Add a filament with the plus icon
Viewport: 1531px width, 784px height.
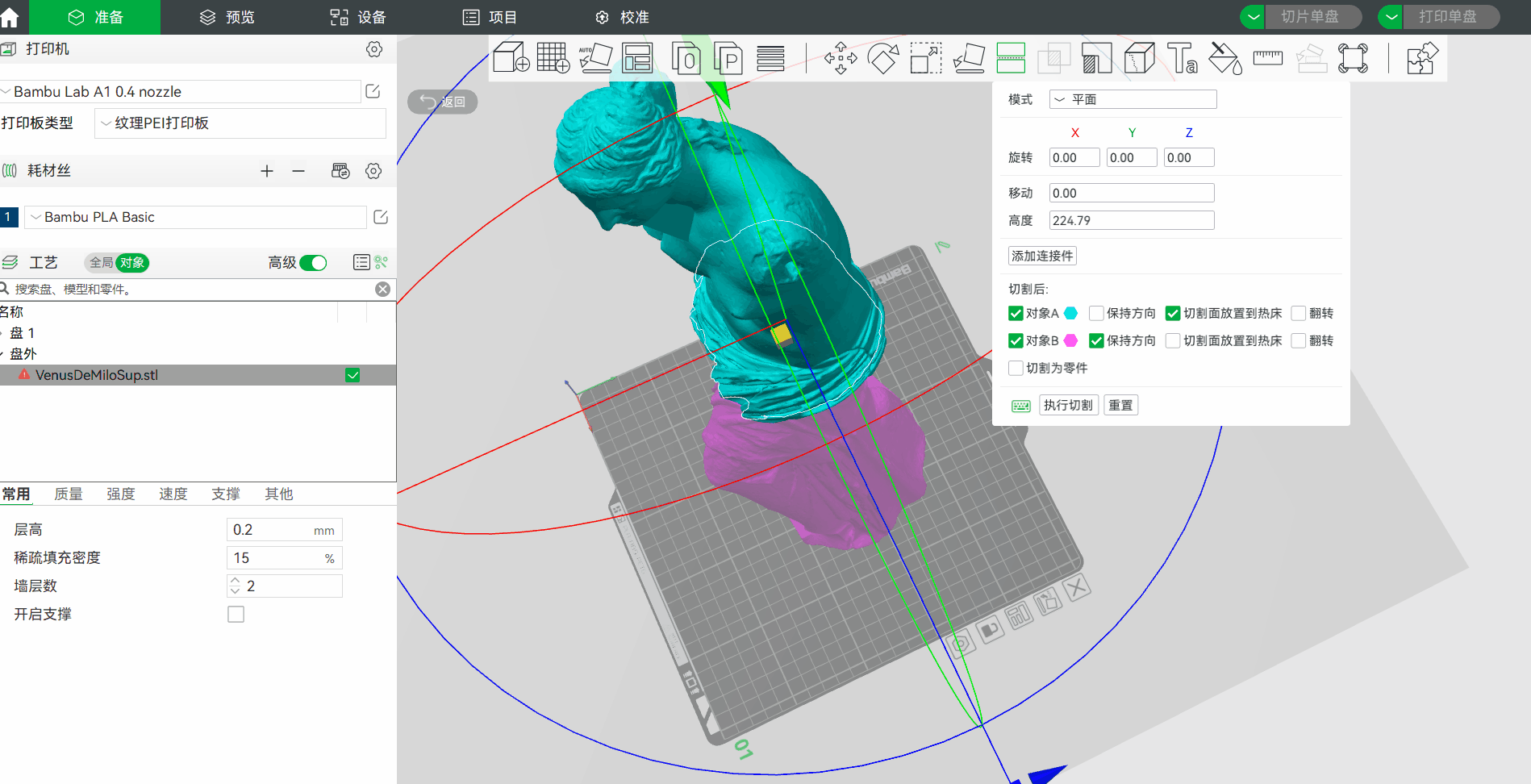[x=267, y=171]
